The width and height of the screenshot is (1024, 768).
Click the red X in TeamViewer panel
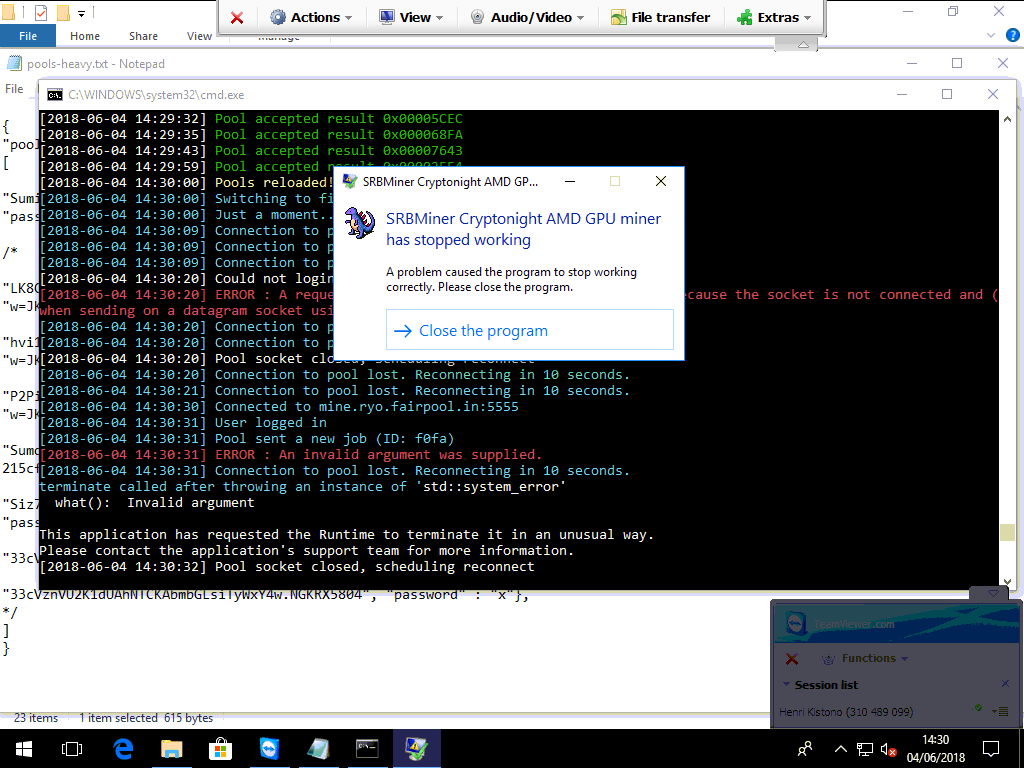click(x=792, y=658)
